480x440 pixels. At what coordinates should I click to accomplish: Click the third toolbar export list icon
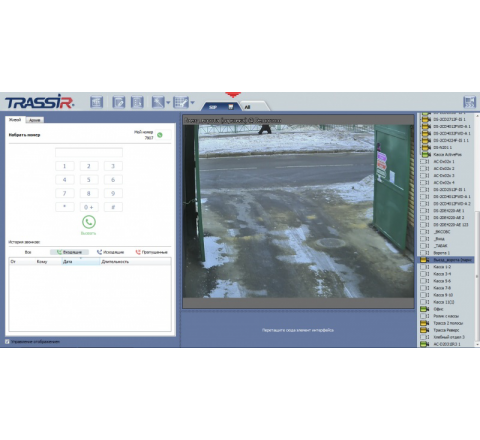137,102
